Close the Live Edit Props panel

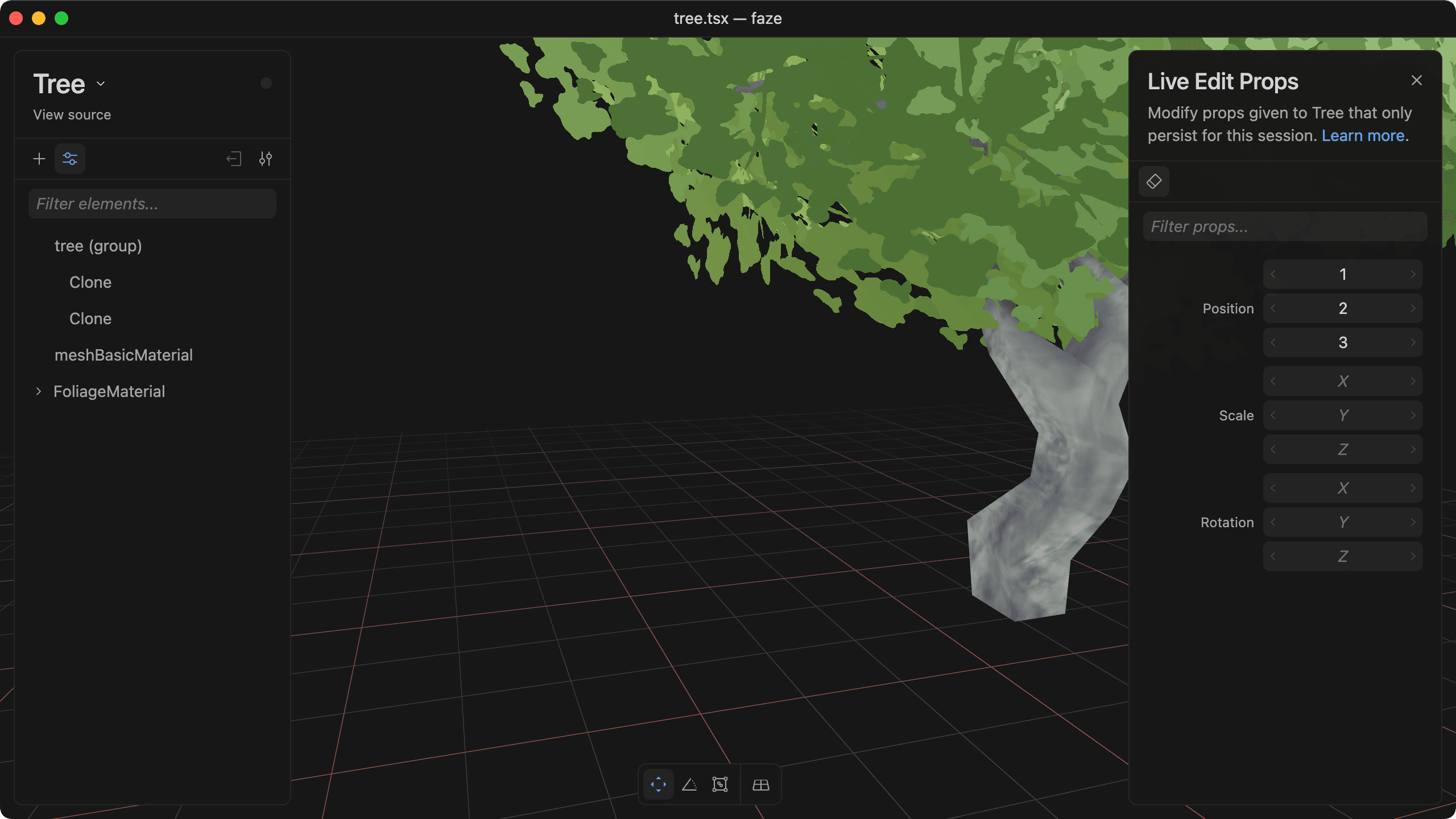point(1417,81)
